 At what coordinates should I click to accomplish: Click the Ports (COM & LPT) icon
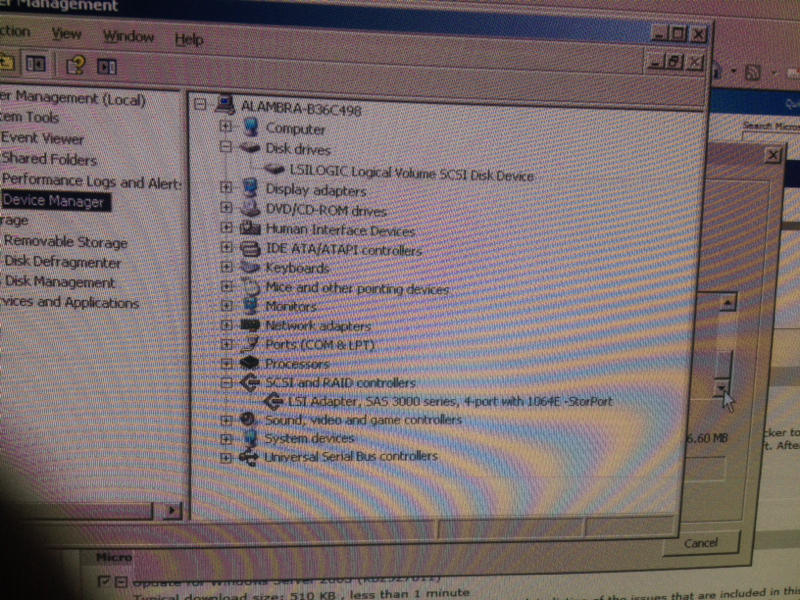250,344
